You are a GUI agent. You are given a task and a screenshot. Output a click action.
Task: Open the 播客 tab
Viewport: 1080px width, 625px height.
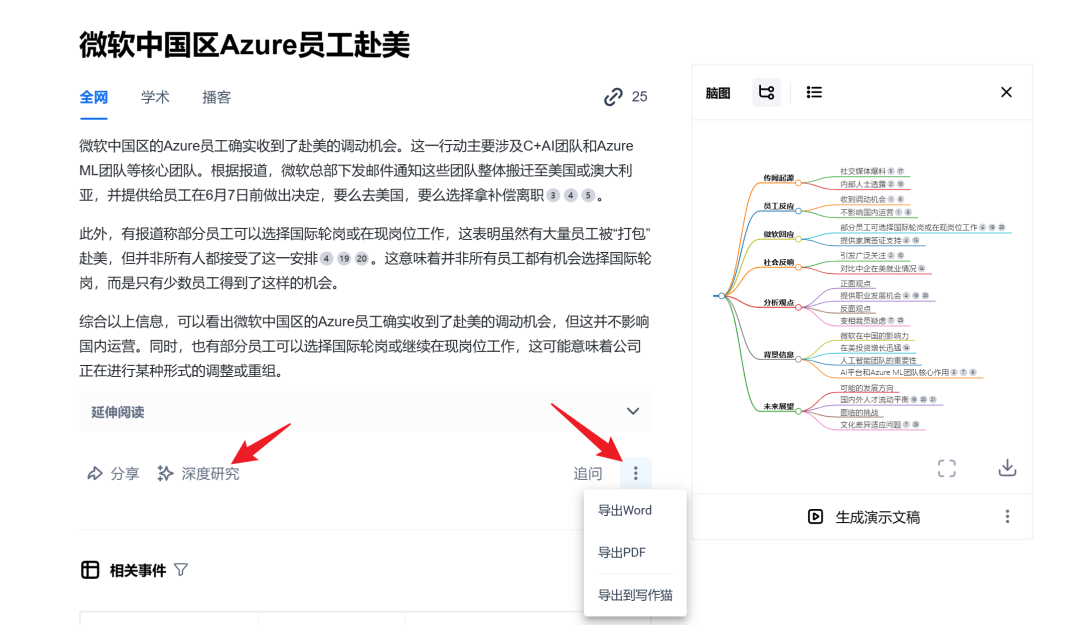tap(216, 97)
